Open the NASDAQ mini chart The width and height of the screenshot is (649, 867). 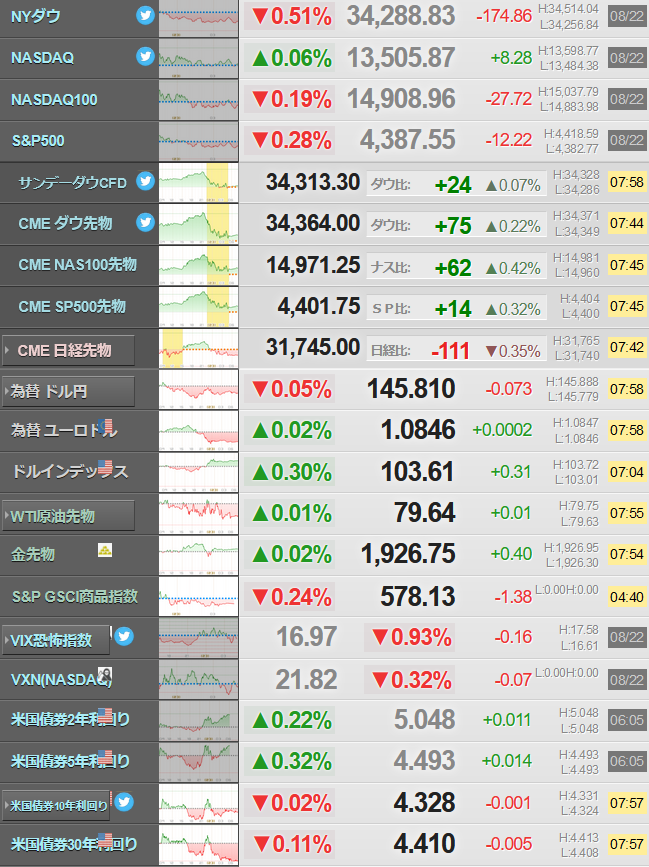point(198,59)
